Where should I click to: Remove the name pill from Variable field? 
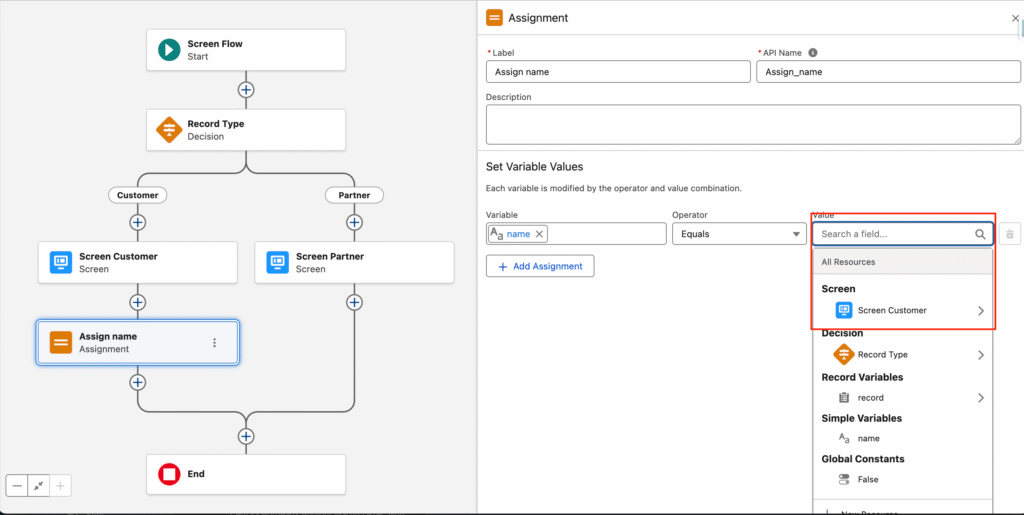[539, 234]
